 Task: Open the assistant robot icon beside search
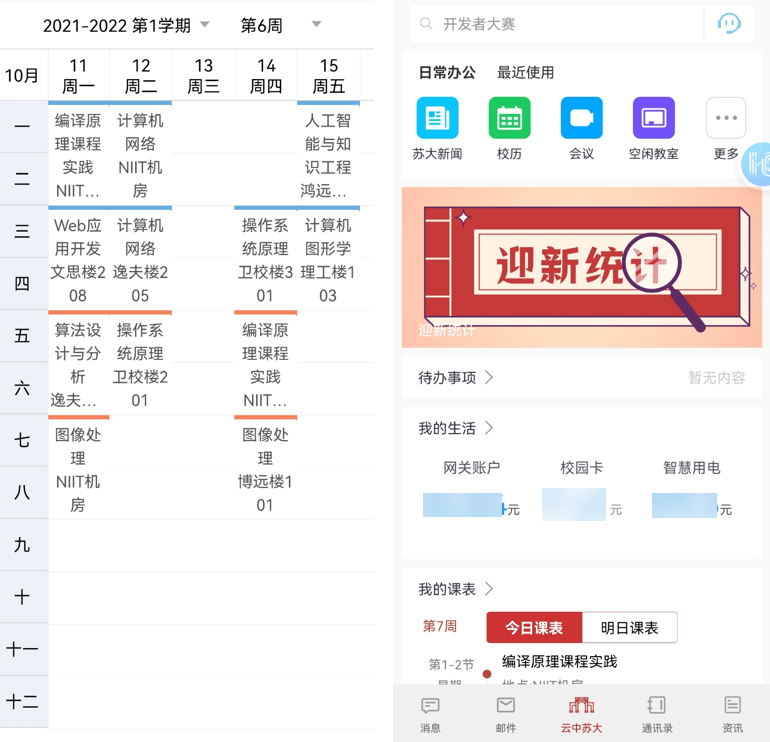[x=729, y=23]
